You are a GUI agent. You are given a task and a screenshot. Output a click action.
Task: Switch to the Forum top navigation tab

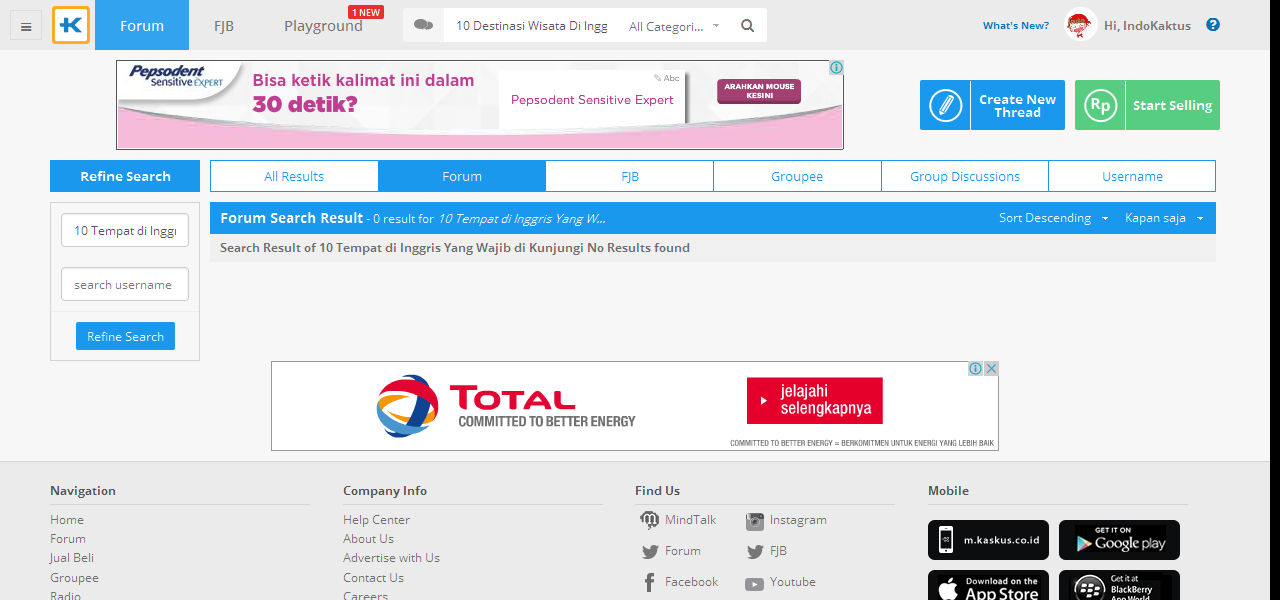click(x=142, y=25)
